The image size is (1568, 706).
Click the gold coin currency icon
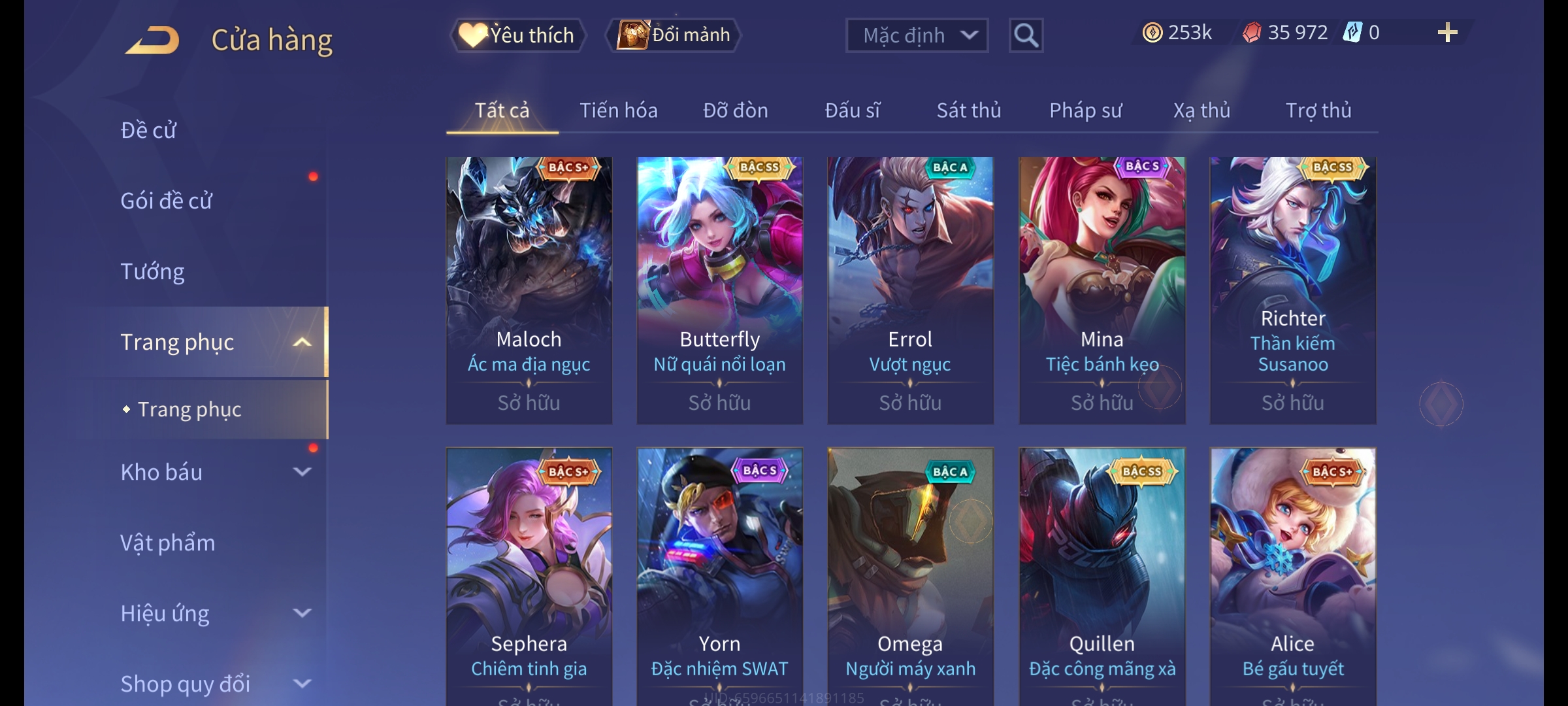click(x=1152, y=33)
